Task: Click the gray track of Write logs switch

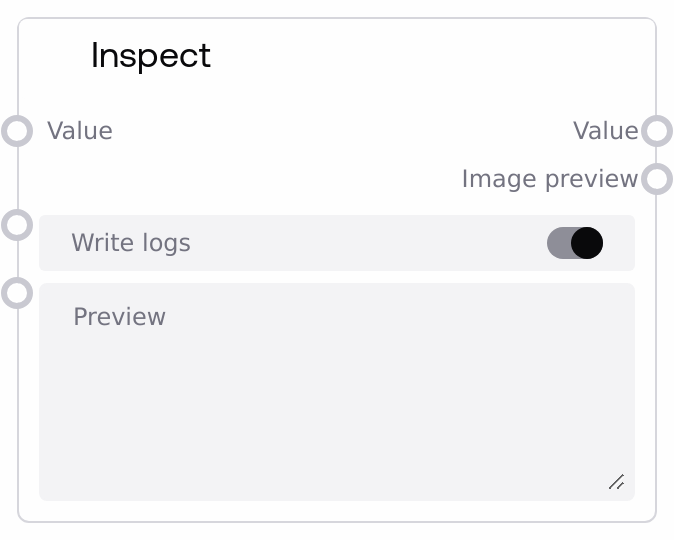Action: click(558, 243)
